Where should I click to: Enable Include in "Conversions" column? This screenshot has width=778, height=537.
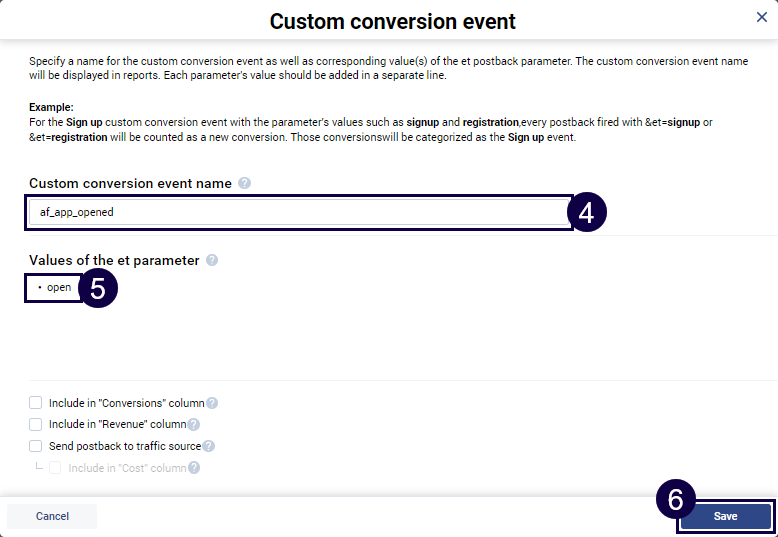coord(36,403)
